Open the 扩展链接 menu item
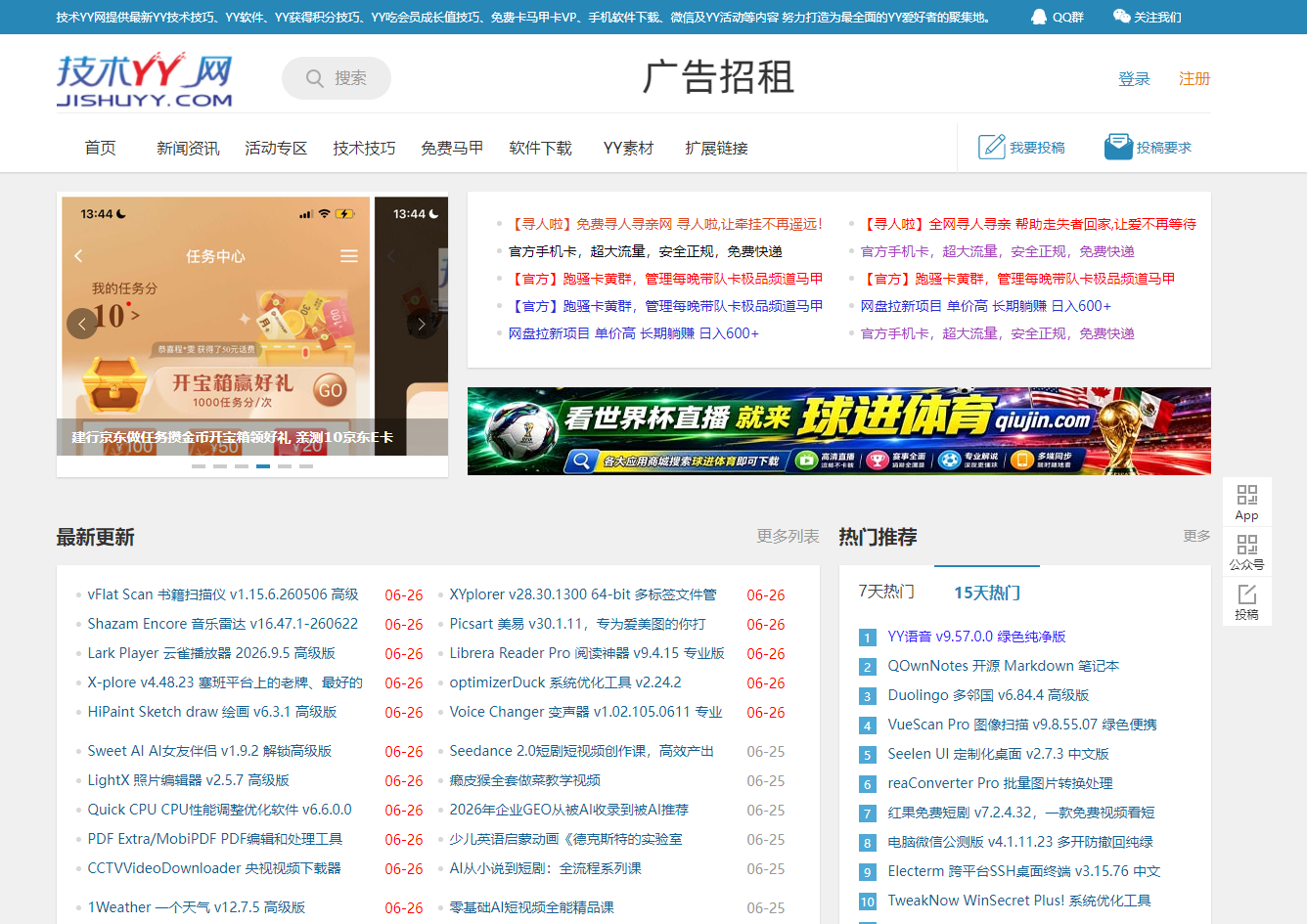The width and height of the screenshot is (1307, 924). (x=716, y=148)
